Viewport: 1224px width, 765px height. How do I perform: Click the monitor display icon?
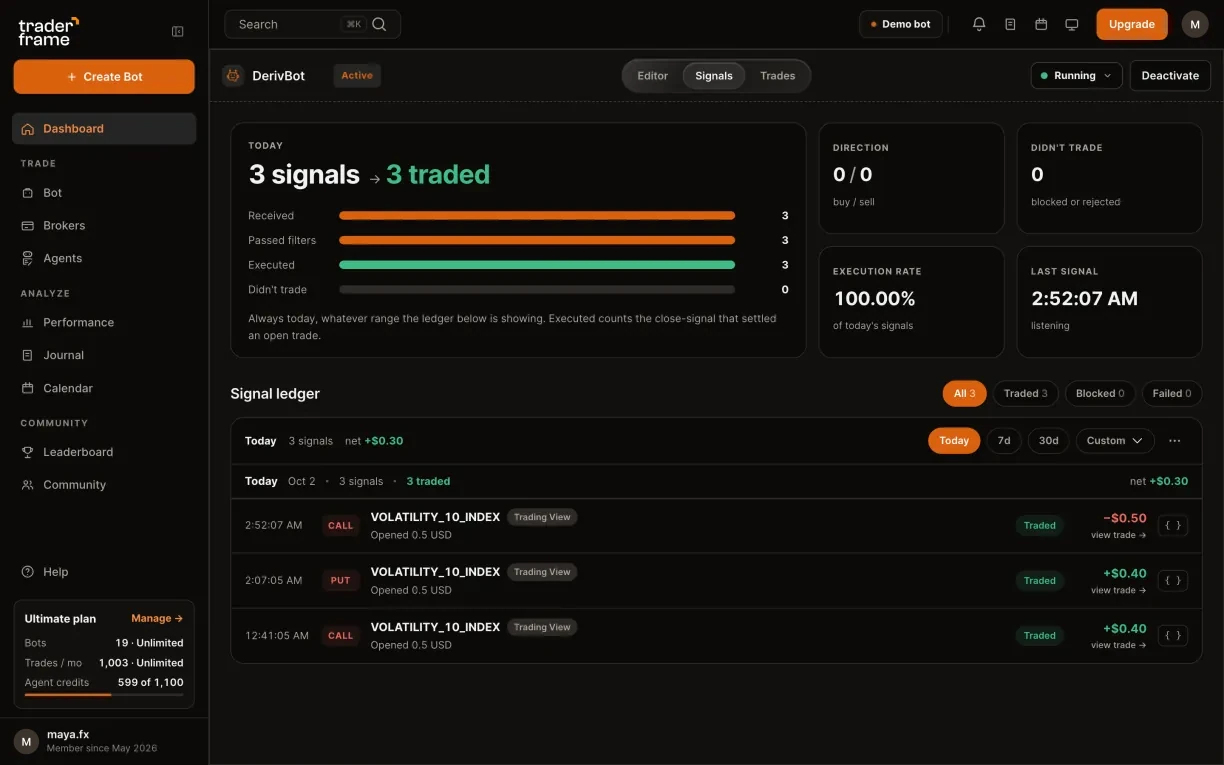pos(1072,24)
